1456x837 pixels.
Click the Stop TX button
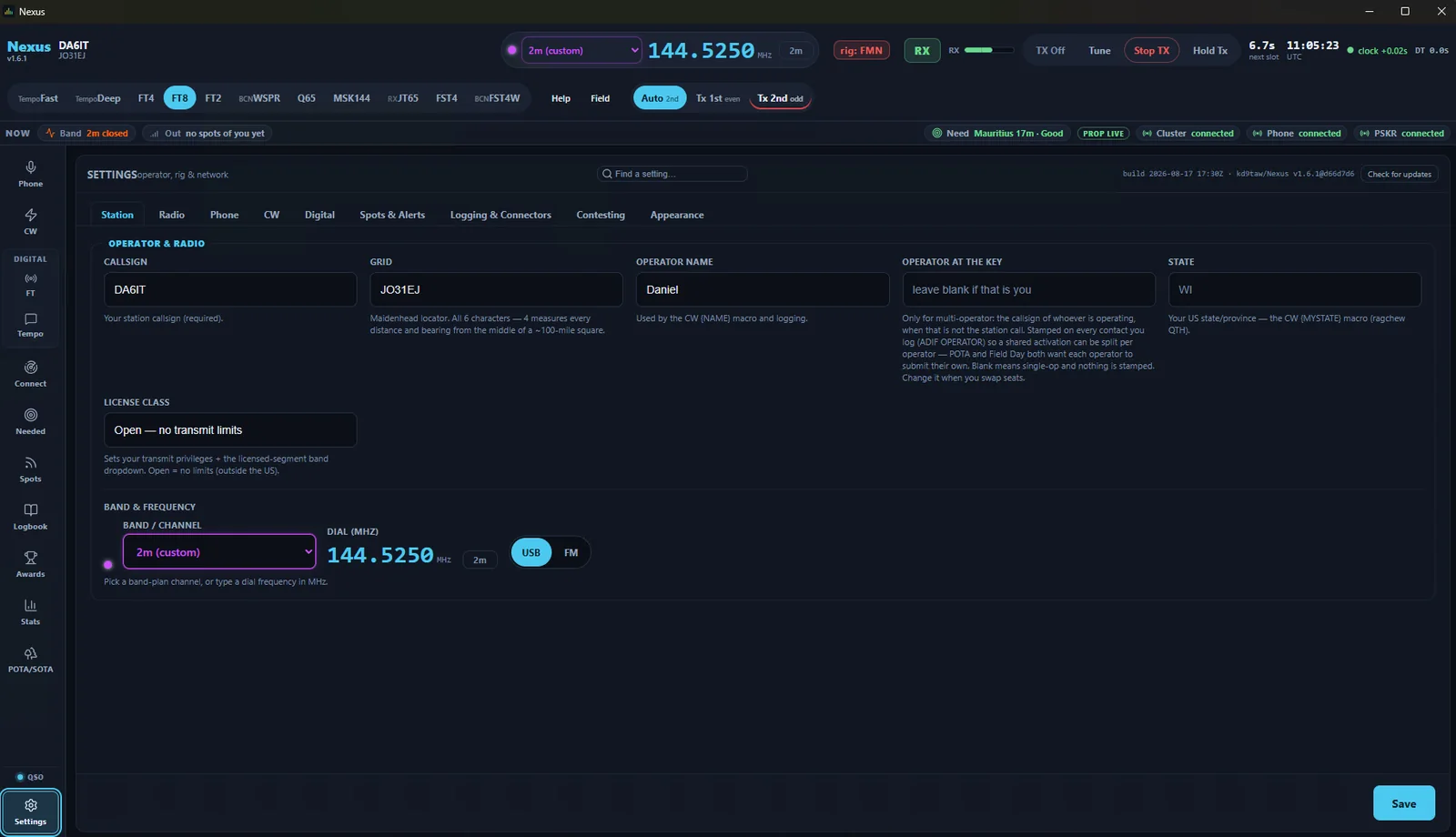(x=1151, y=51)
